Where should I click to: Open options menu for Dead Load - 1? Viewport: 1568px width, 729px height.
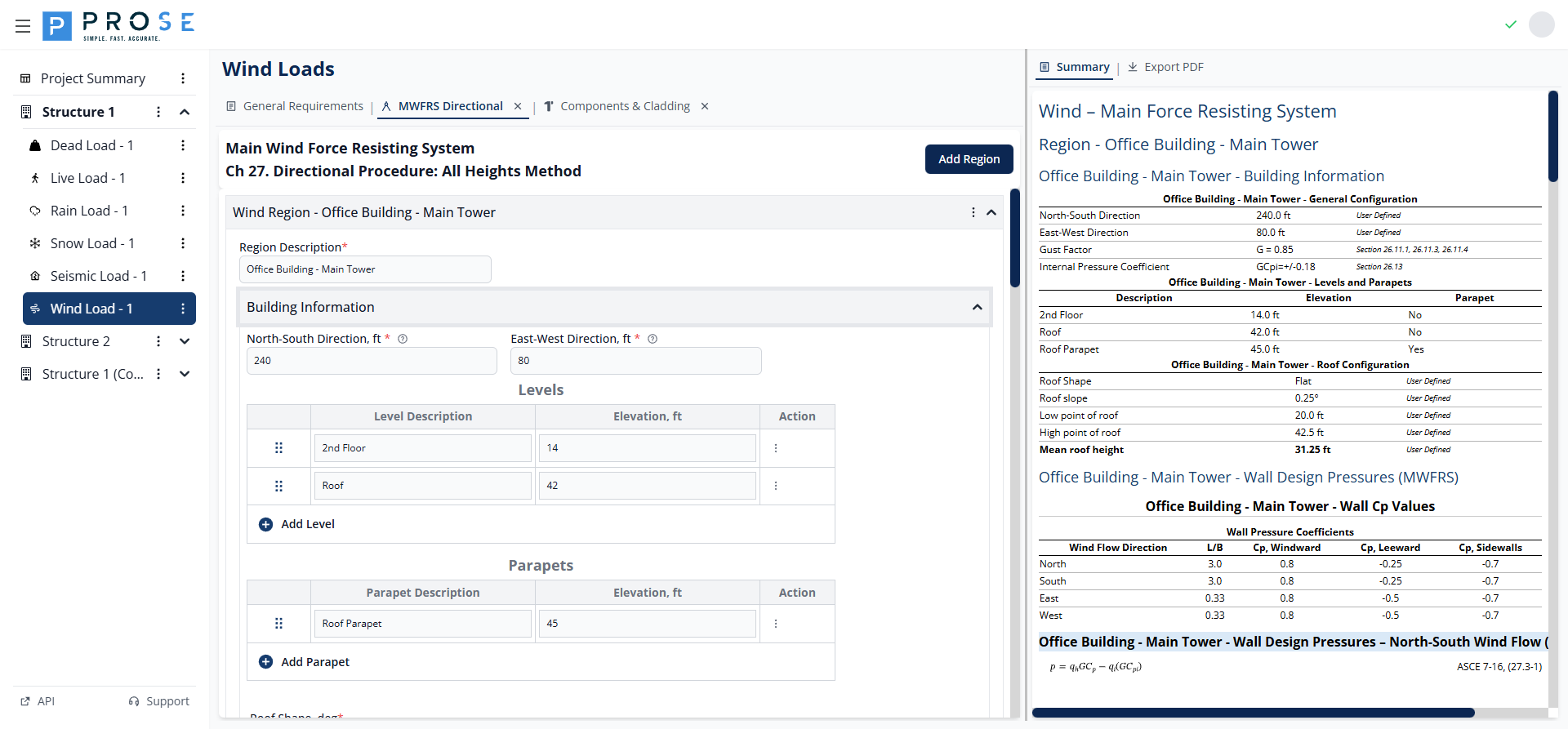pos(183,145)
